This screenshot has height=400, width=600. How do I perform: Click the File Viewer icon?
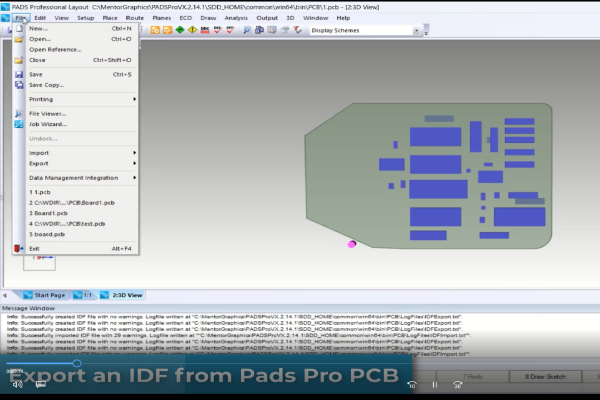(19, 113)
